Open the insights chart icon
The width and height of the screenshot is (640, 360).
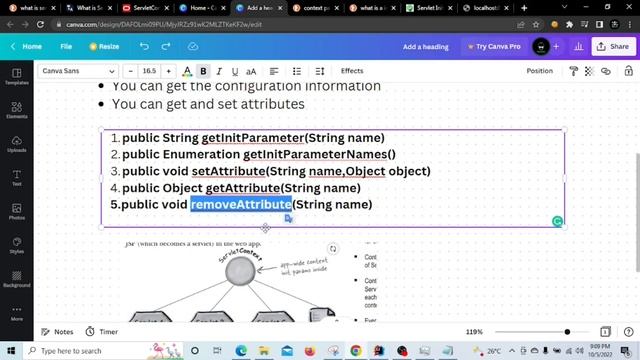[x=578, y=47]
